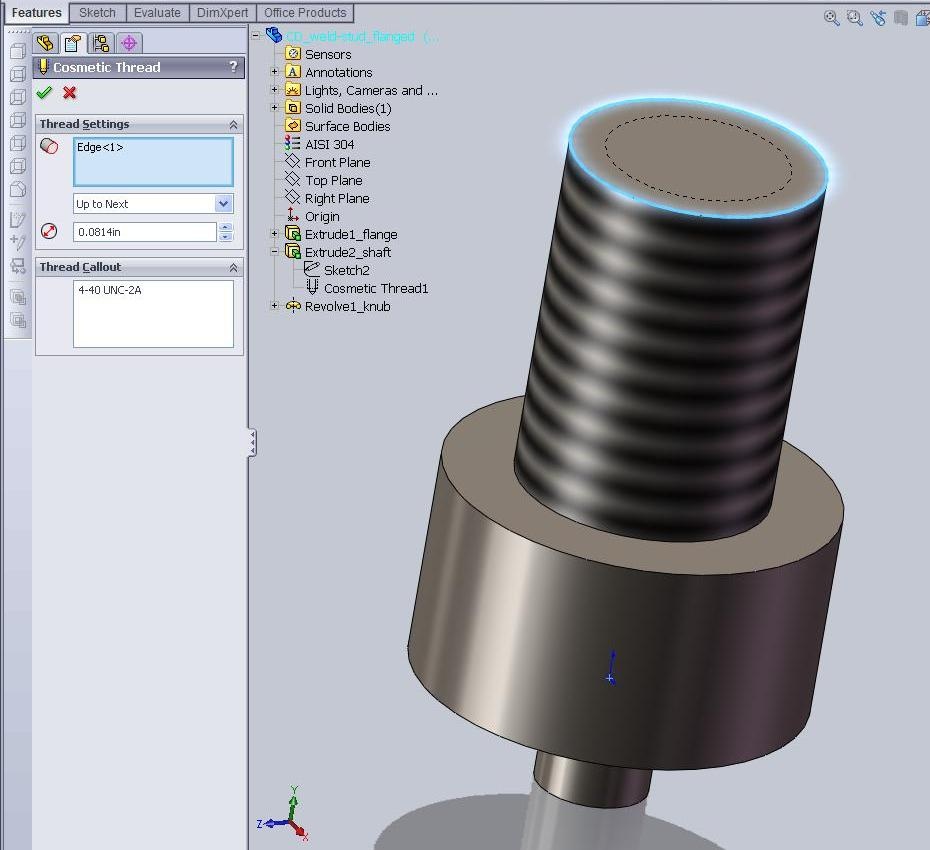Viewport: 930px width, 850px height.
Task: Collapse the Thread Settings section
Action: pyautogui.click(x=233, y=125)
